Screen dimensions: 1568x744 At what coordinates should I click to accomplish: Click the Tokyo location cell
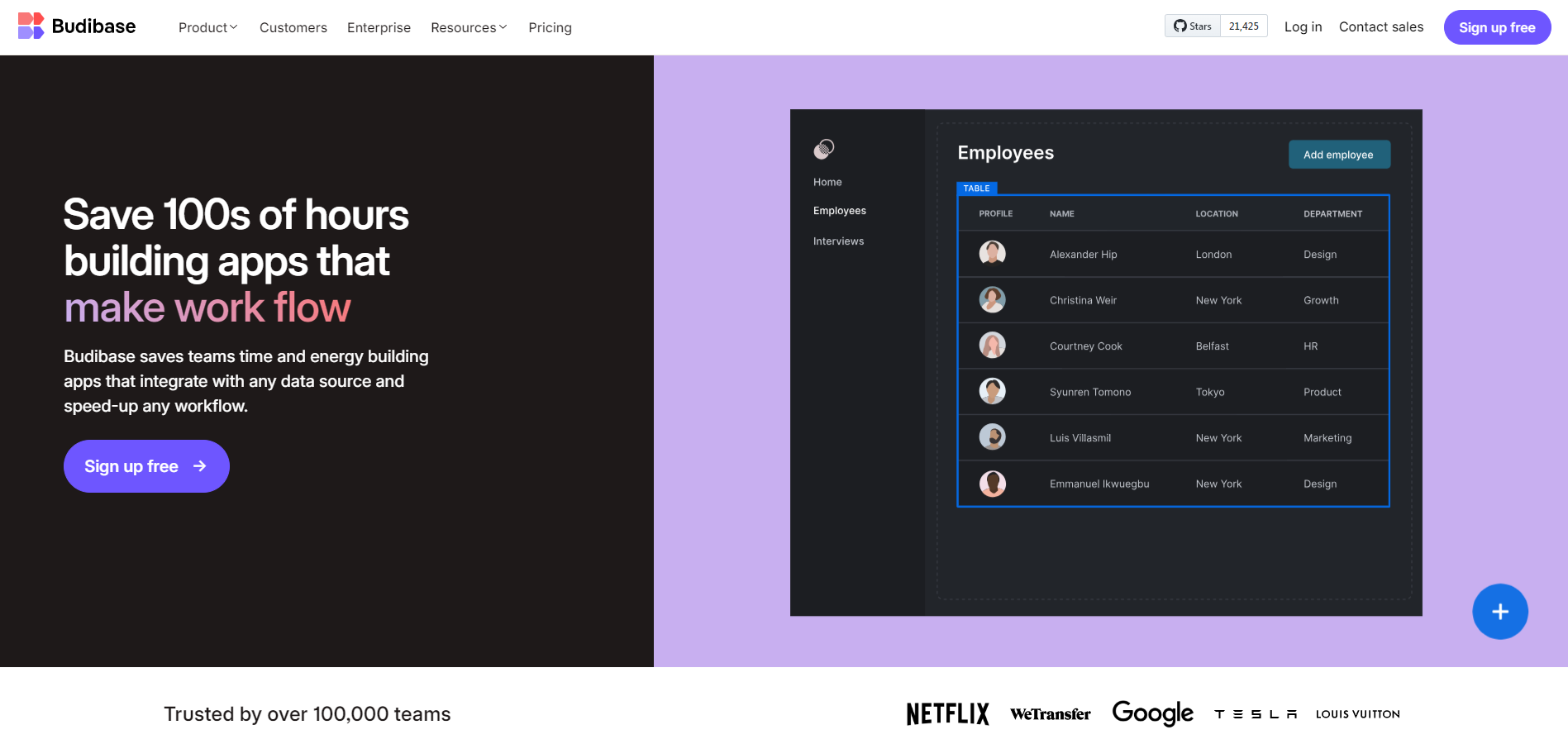click(1210, 392)
